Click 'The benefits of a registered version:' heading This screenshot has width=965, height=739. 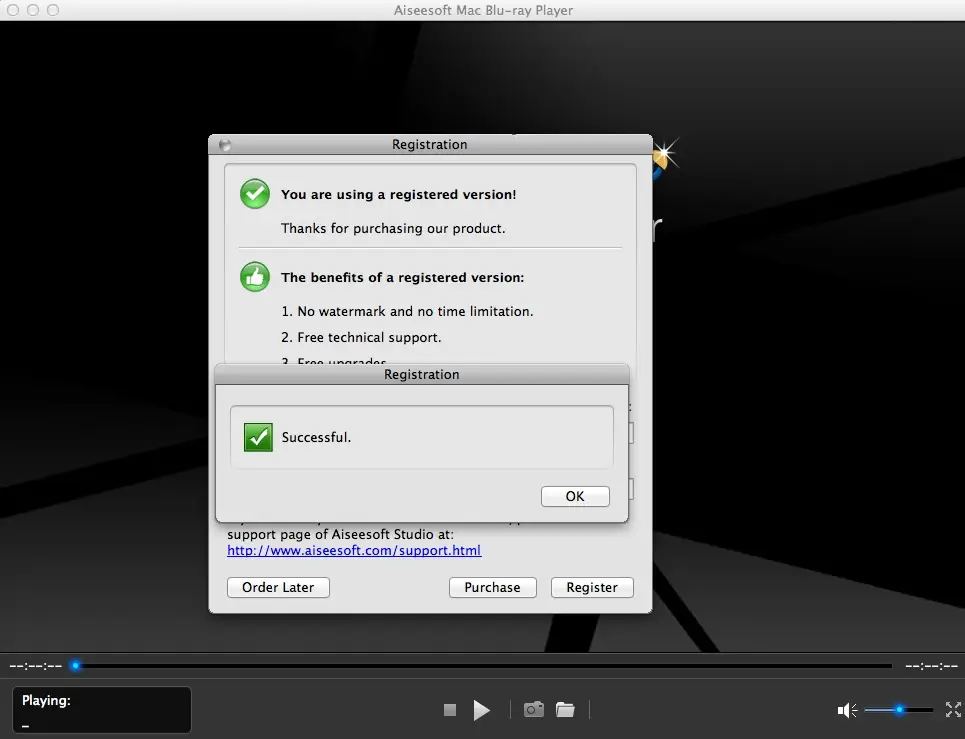coord(402,278)
